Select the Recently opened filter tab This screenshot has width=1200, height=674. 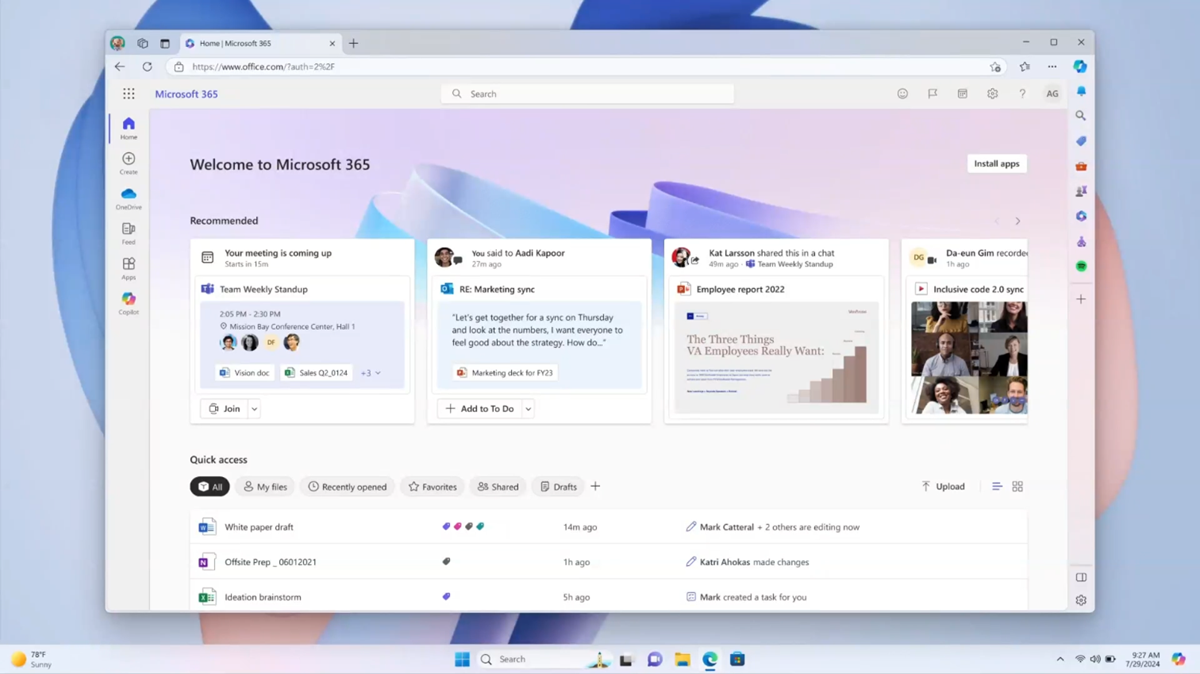click(x=346, y=486)
